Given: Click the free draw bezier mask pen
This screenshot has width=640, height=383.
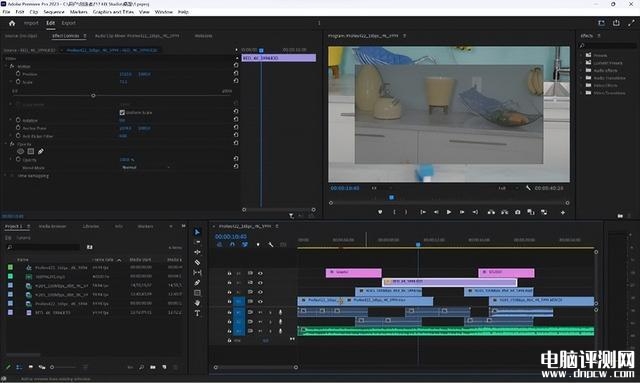Looking at the screenshot, I should [x=40, y=151].
